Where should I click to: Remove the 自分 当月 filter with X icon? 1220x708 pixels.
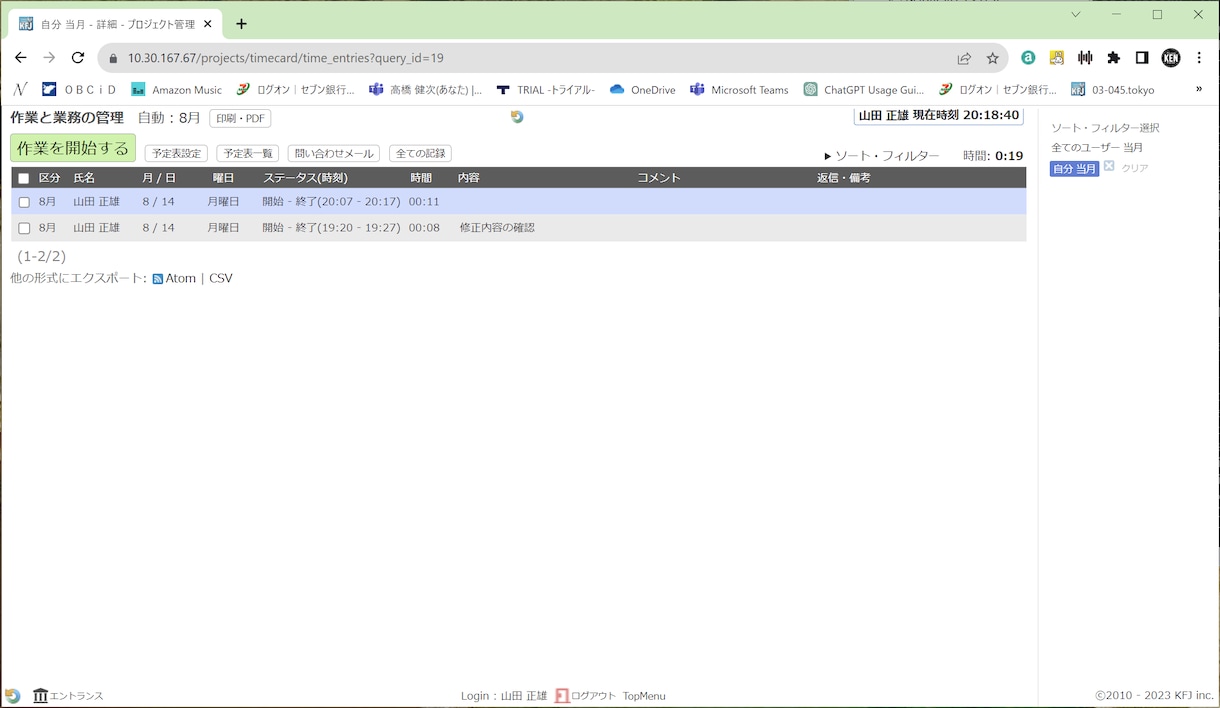point(1109,166)
